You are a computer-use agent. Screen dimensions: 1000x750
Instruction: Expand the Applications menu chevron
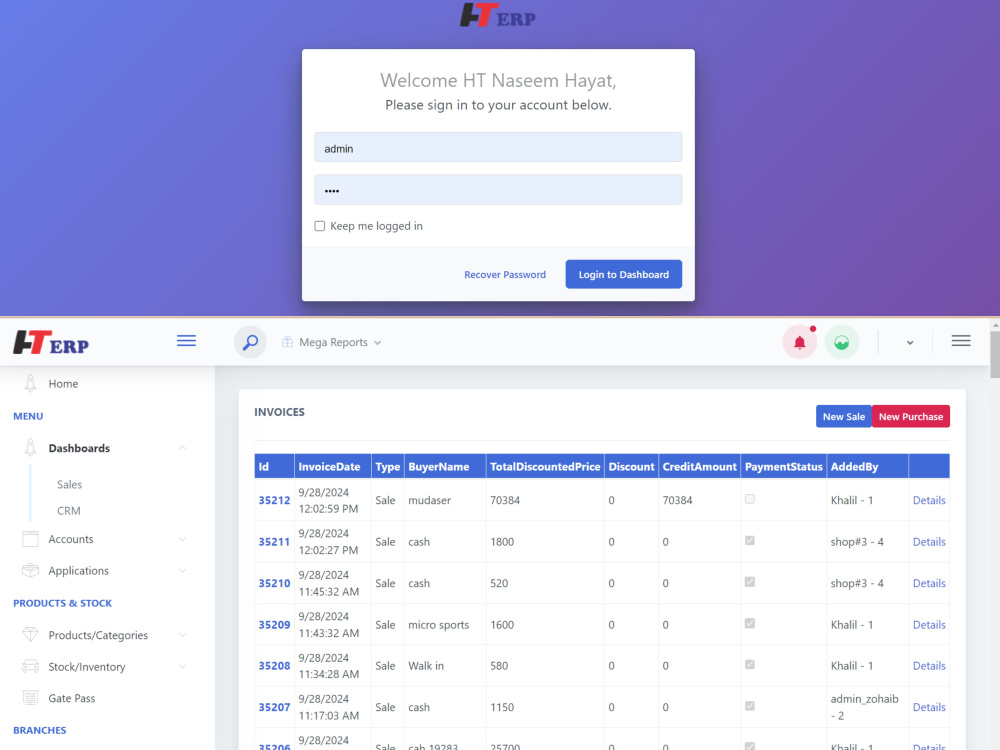(182, 570)
